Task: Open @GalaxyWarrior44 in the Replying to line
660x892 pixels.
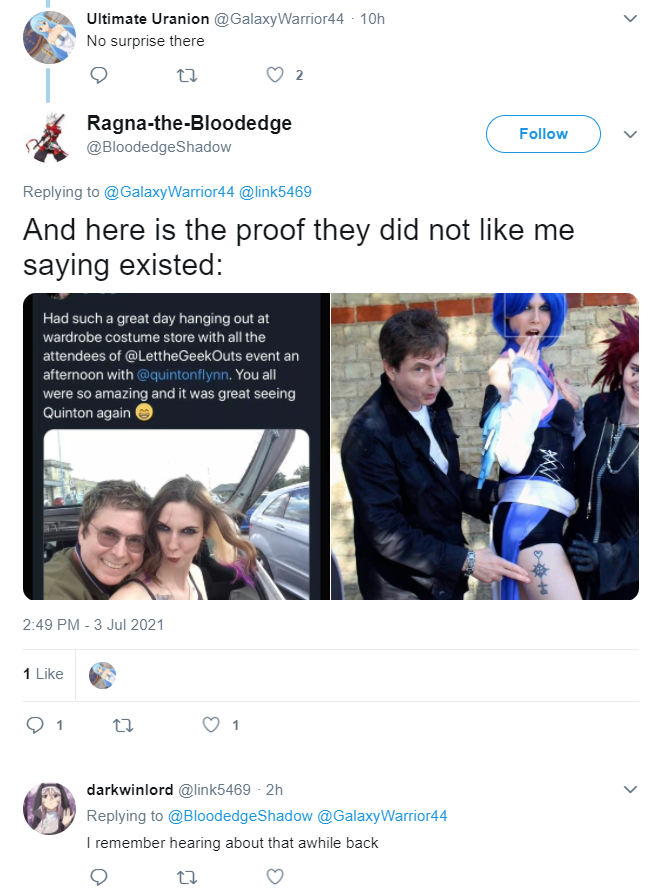Action: (169, 192)
